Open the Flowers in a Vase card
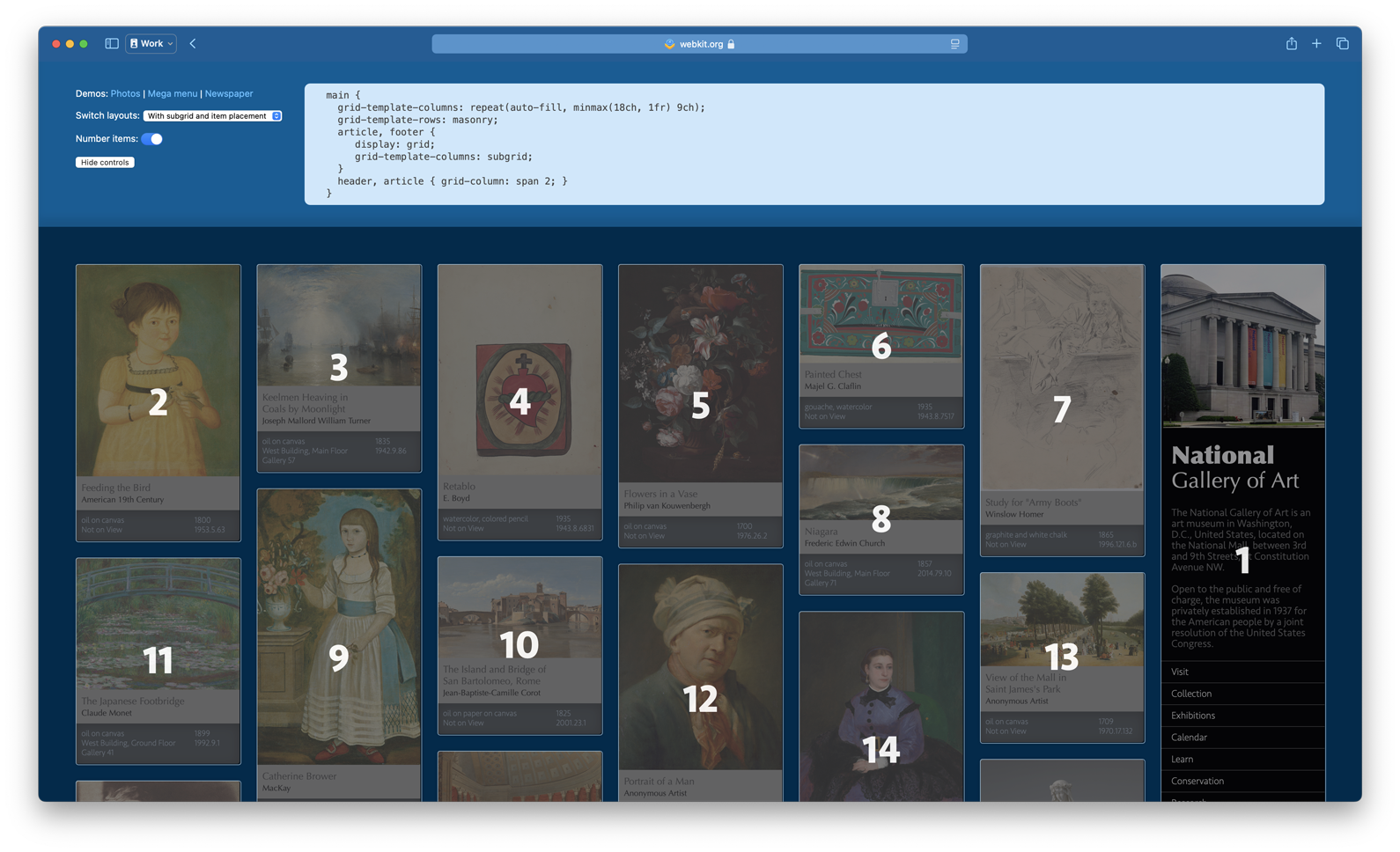 (701, 406)
